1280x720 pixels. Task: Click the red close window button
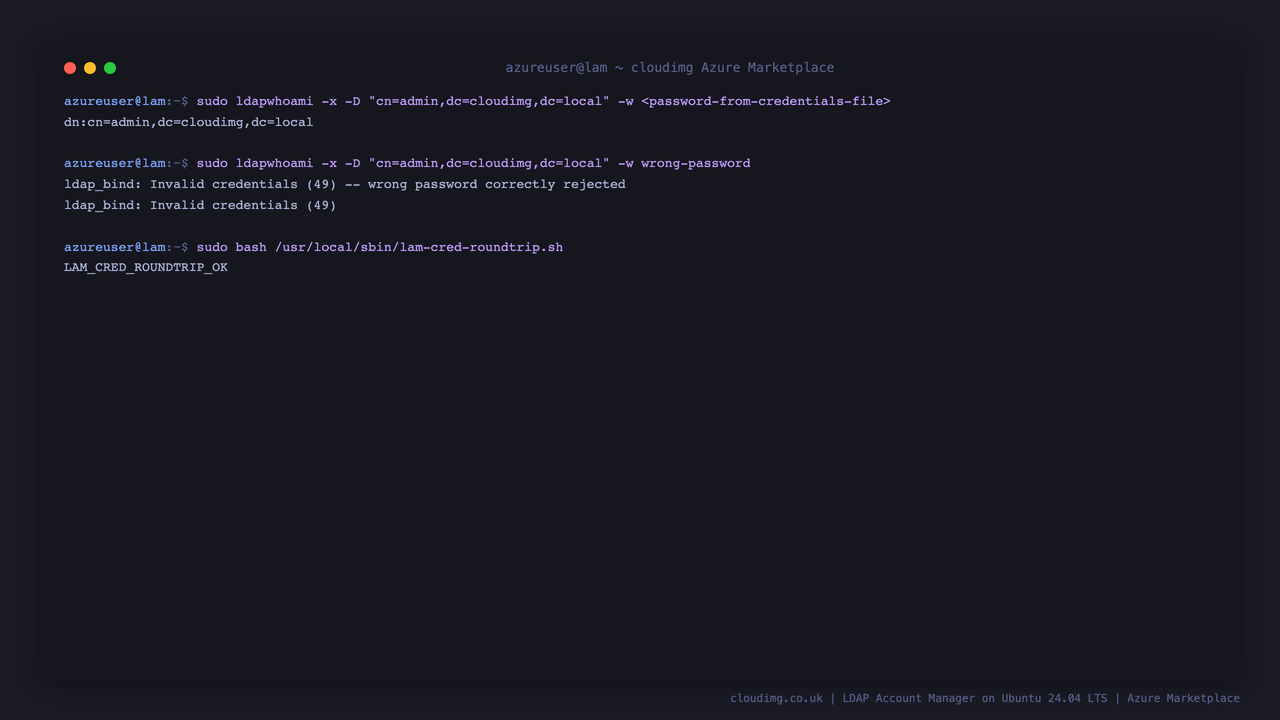(70, 68)
